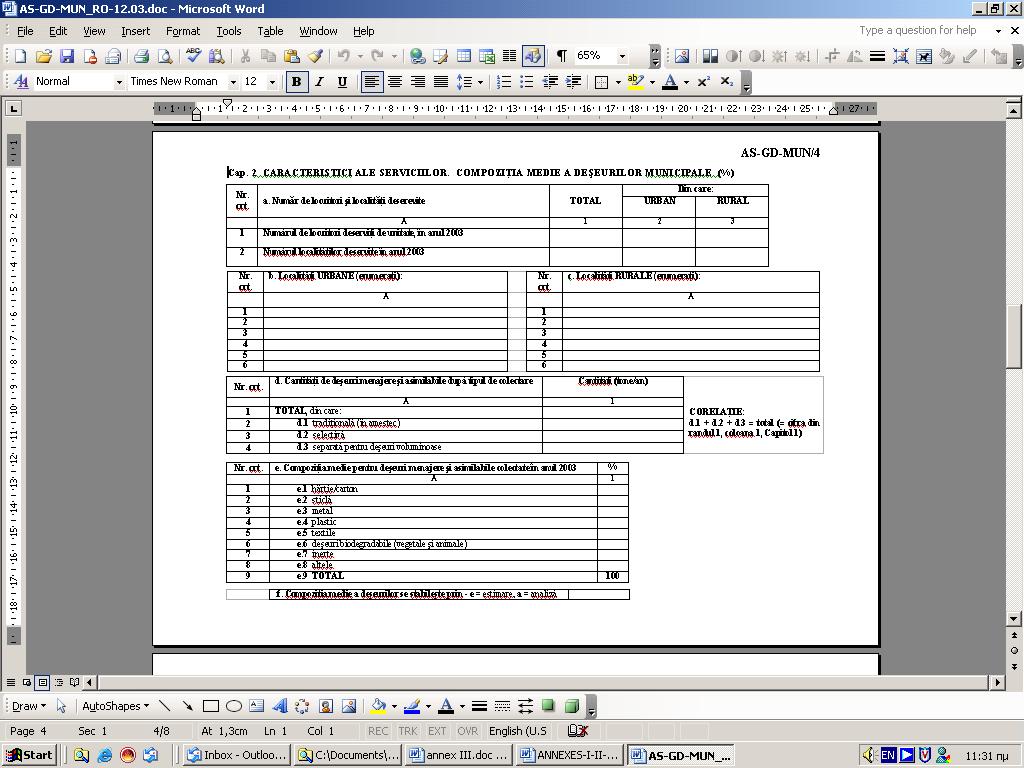
Task: Choose the Select Objects pointer tool
Action: tap(61, 706)
